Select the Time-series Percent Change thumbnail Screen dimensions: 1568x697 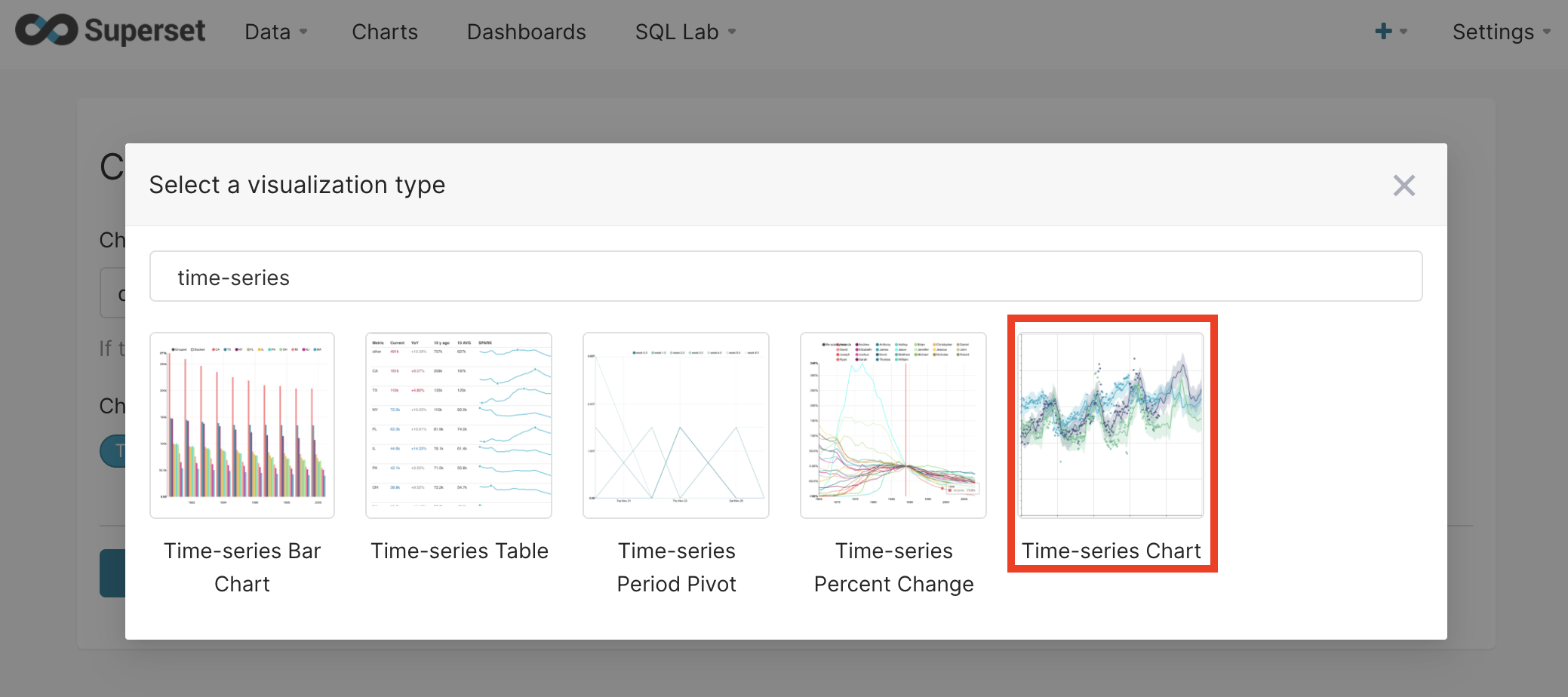[893, 425]
